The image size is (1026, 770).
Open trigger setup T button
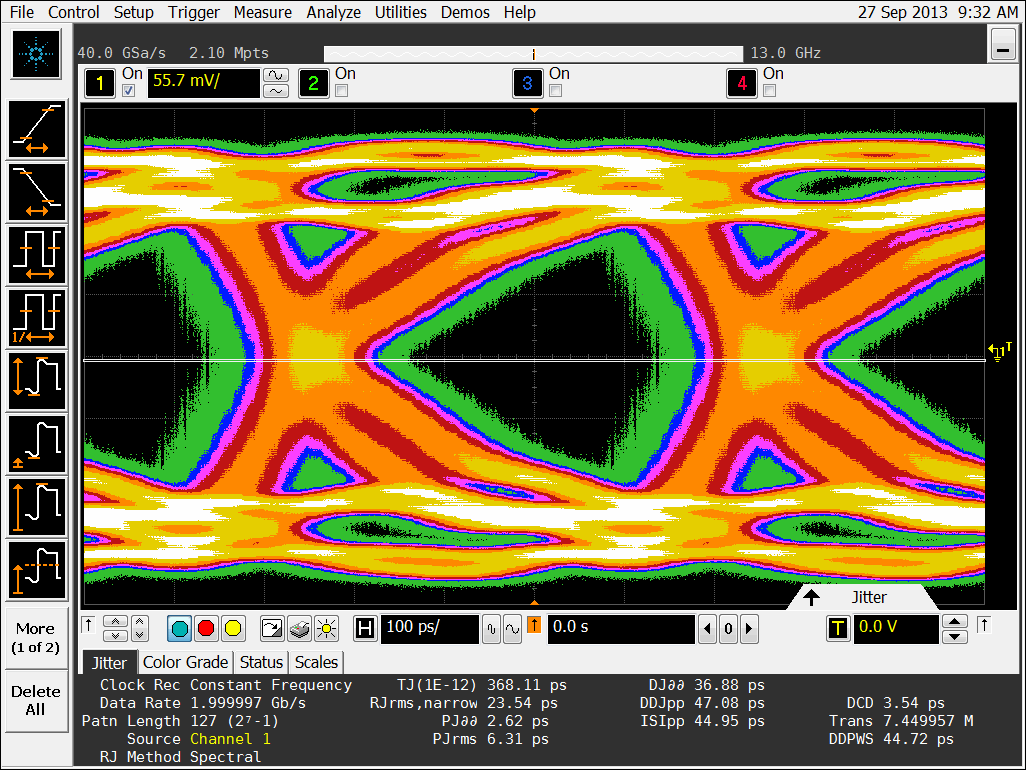click(838, 629)
